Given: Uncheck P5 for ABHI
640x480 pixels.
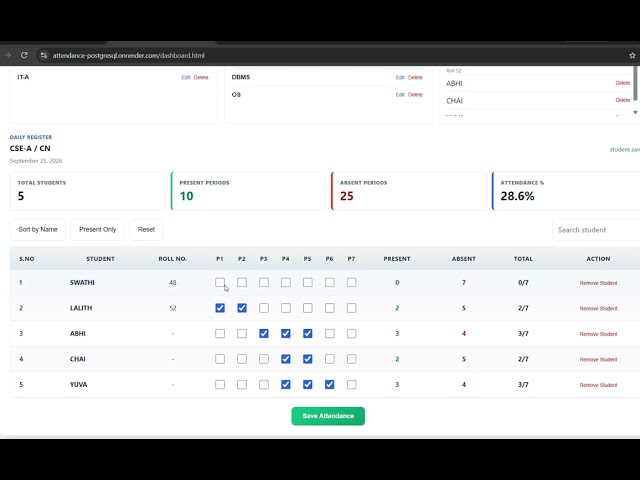Looking at the screenshot, I should pyautogui.click(x=308, y=333).
